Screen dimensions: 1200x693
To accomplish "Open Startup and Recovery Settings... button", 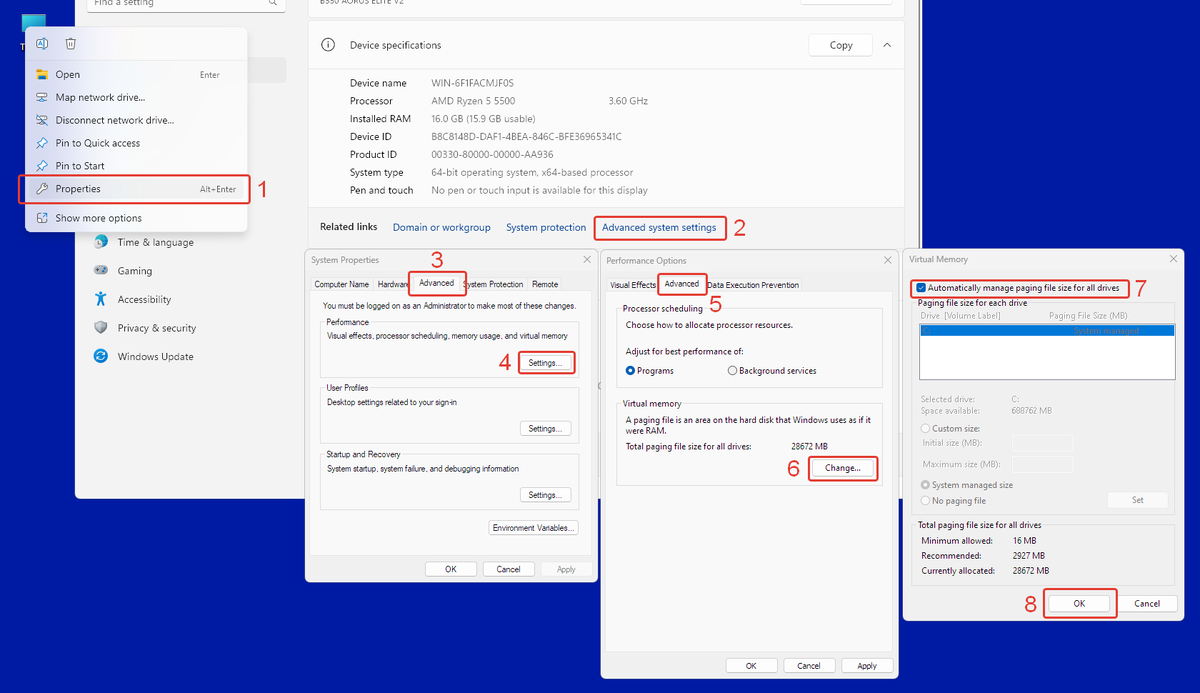I will pyautogui.click(x=546, y=494).
